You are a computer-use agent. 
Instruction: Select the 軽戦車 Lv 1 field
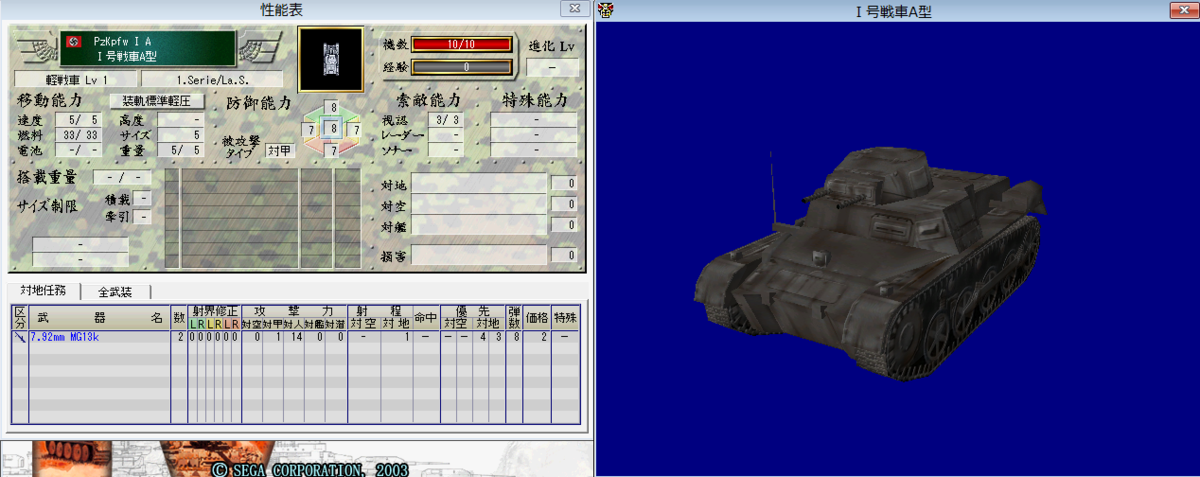pyautogui.click(x=75, y=79)
